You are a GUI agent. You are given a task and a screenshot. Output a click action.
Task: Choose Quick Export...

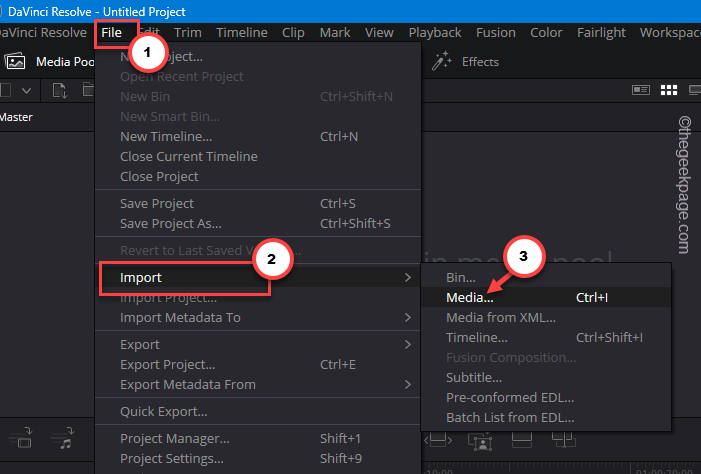258,411
